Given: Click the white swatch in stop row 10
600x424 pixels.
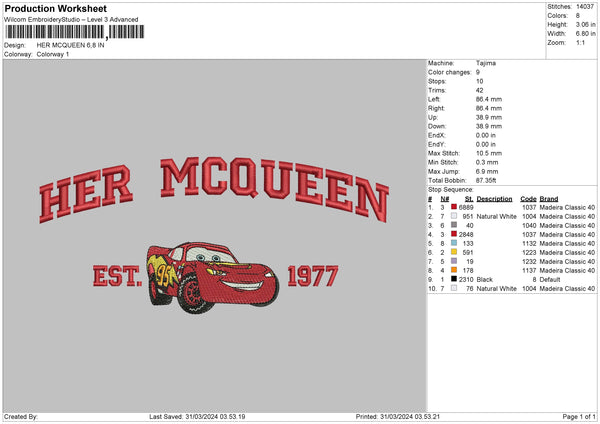Looking at the screenshot, I should click(454, 288).
